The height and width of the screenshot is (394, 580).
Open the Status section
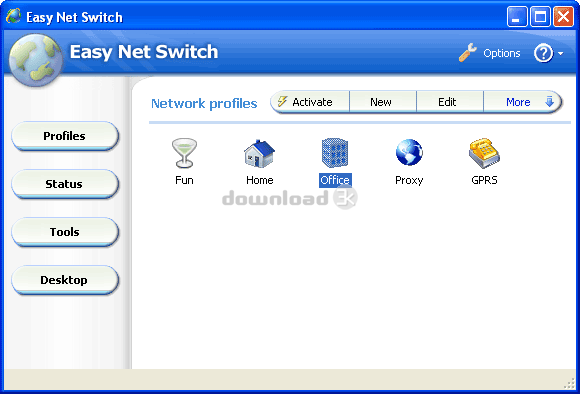[65, 184]
